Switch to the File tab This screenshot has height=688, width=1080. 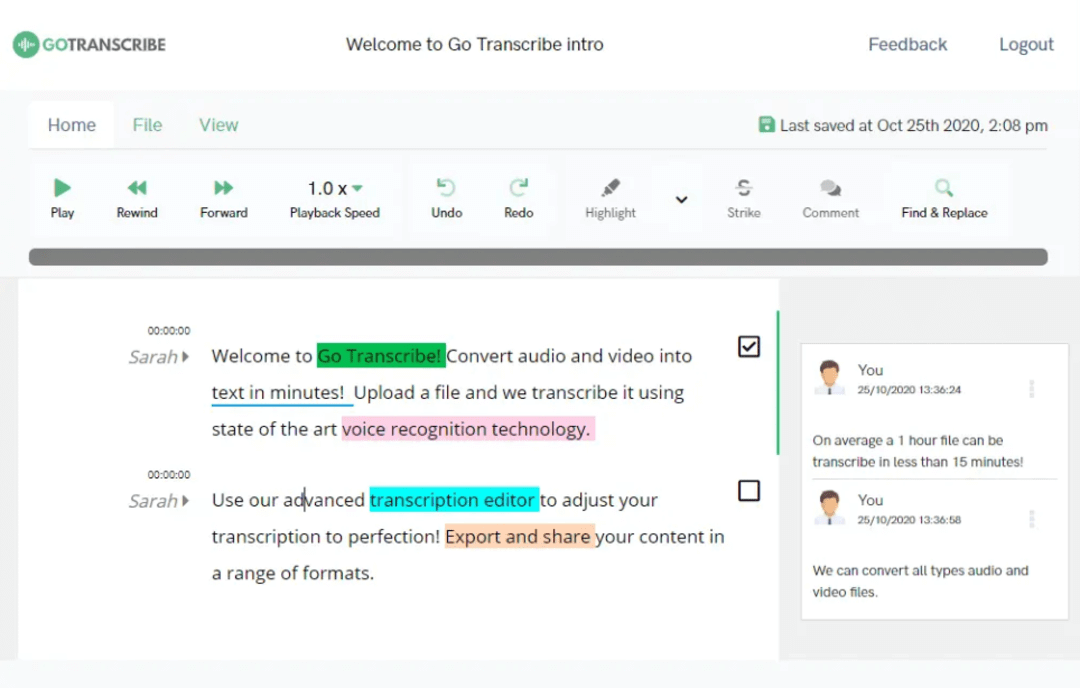[x=147, y=124]
